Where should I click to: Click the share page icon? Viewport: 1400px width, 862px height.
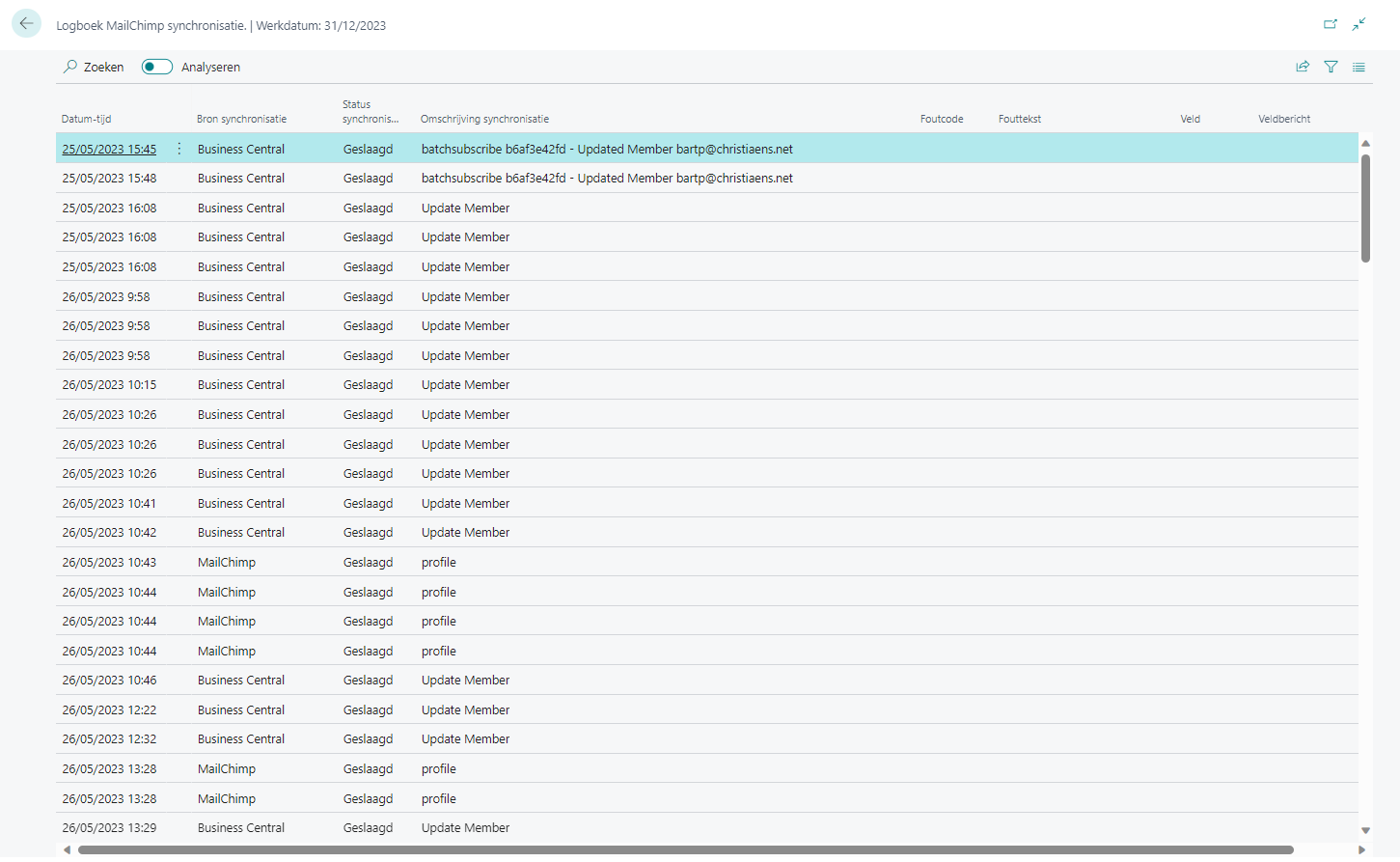[1302, 67]
